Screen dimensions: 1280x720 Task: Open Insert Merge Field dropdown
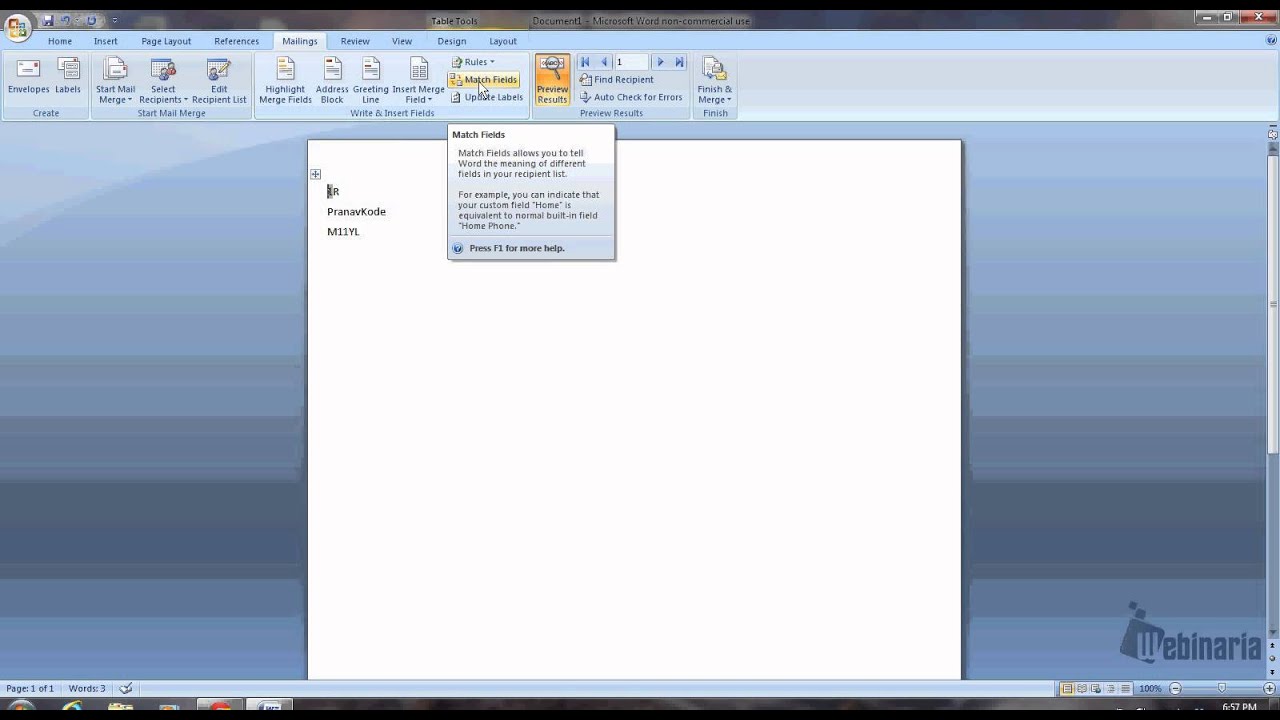coord(418,80)
